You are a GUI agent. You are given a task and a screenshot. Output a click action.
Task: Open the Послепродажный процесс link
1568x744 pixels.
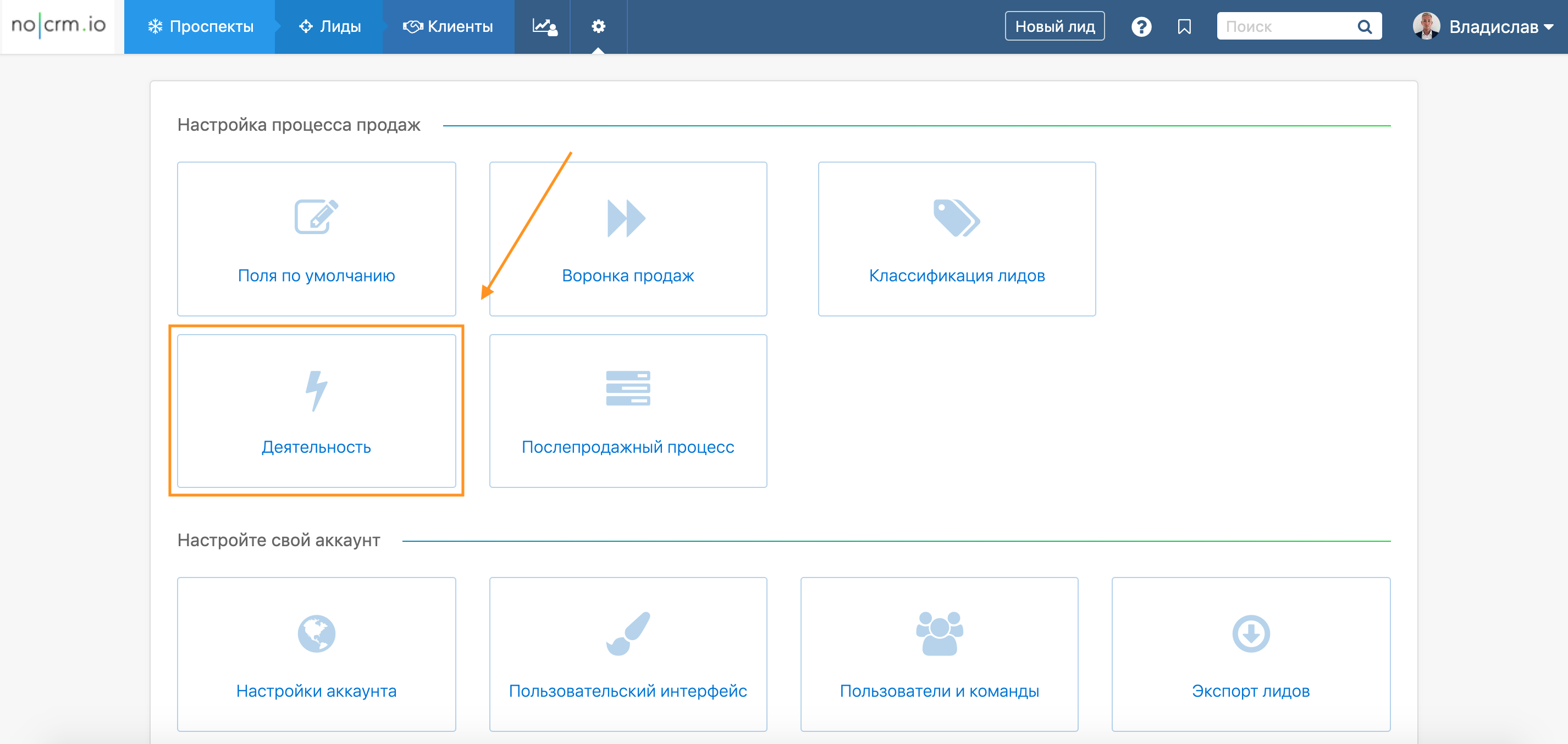pos(627,447)
